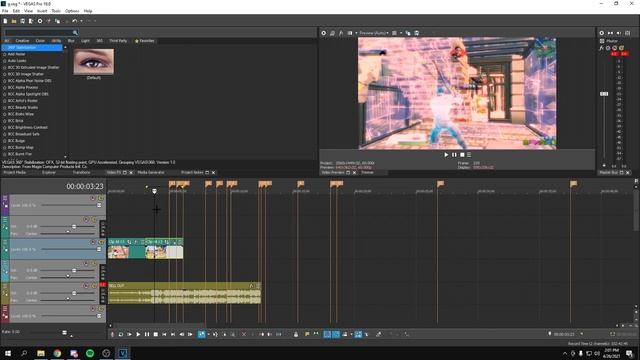Screen dimensions: 640x360
Task: Select BCC Beauty Studio effect
Action: tap(23, 107)
